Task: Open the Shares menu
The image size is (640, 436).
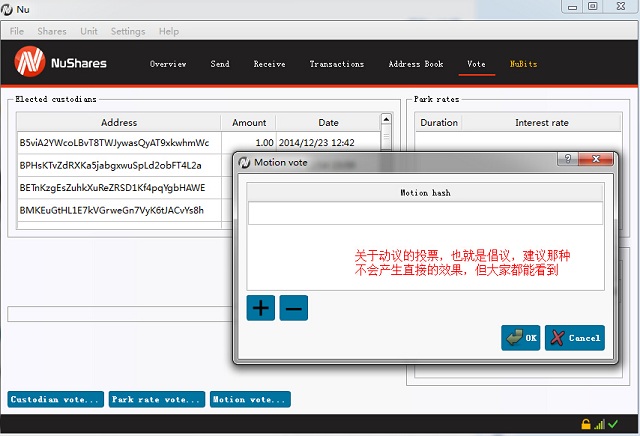Action: [x=52, y=31]
